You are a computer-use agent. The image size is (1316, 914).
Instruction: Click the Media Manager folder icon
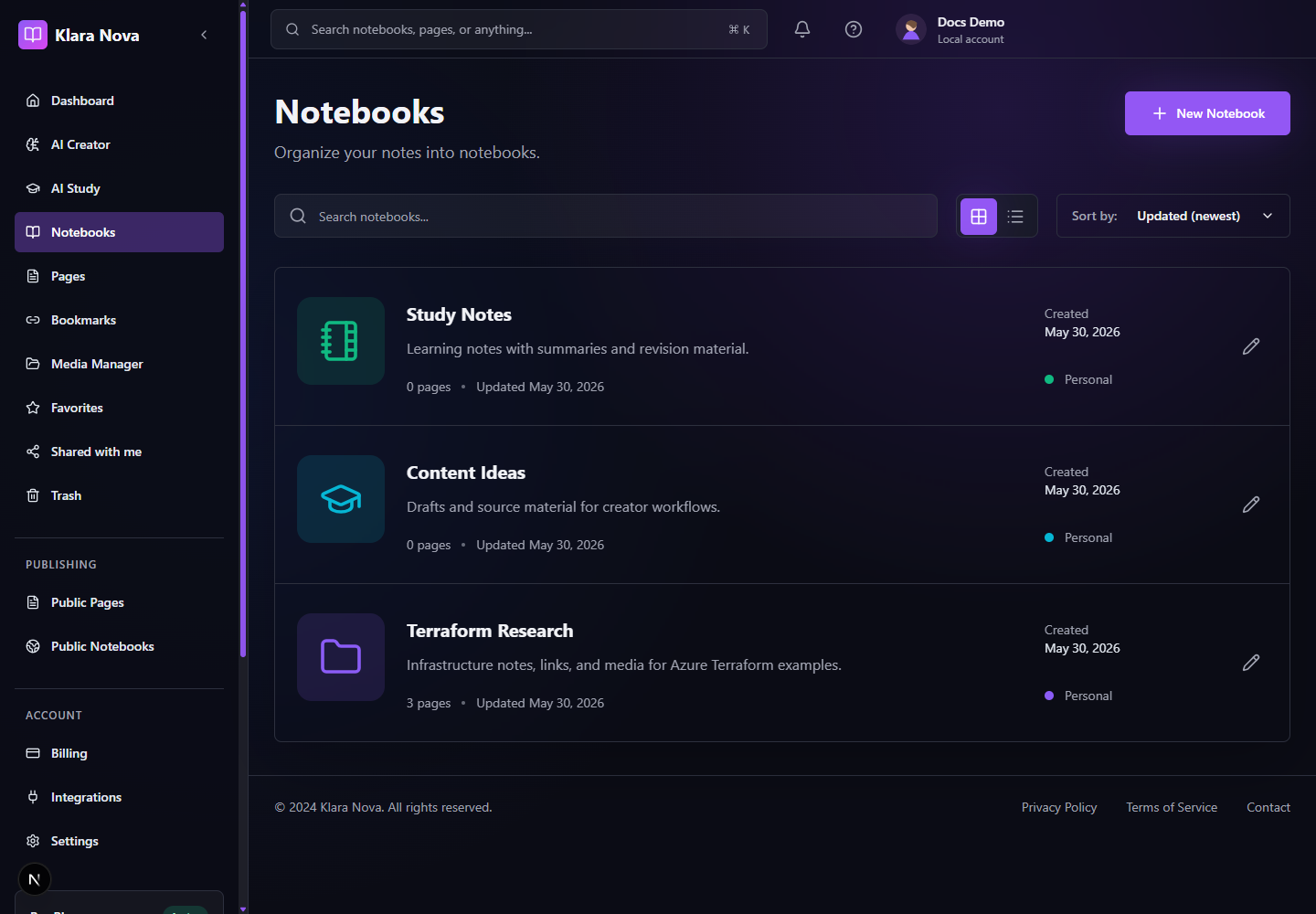pos(33,364)
